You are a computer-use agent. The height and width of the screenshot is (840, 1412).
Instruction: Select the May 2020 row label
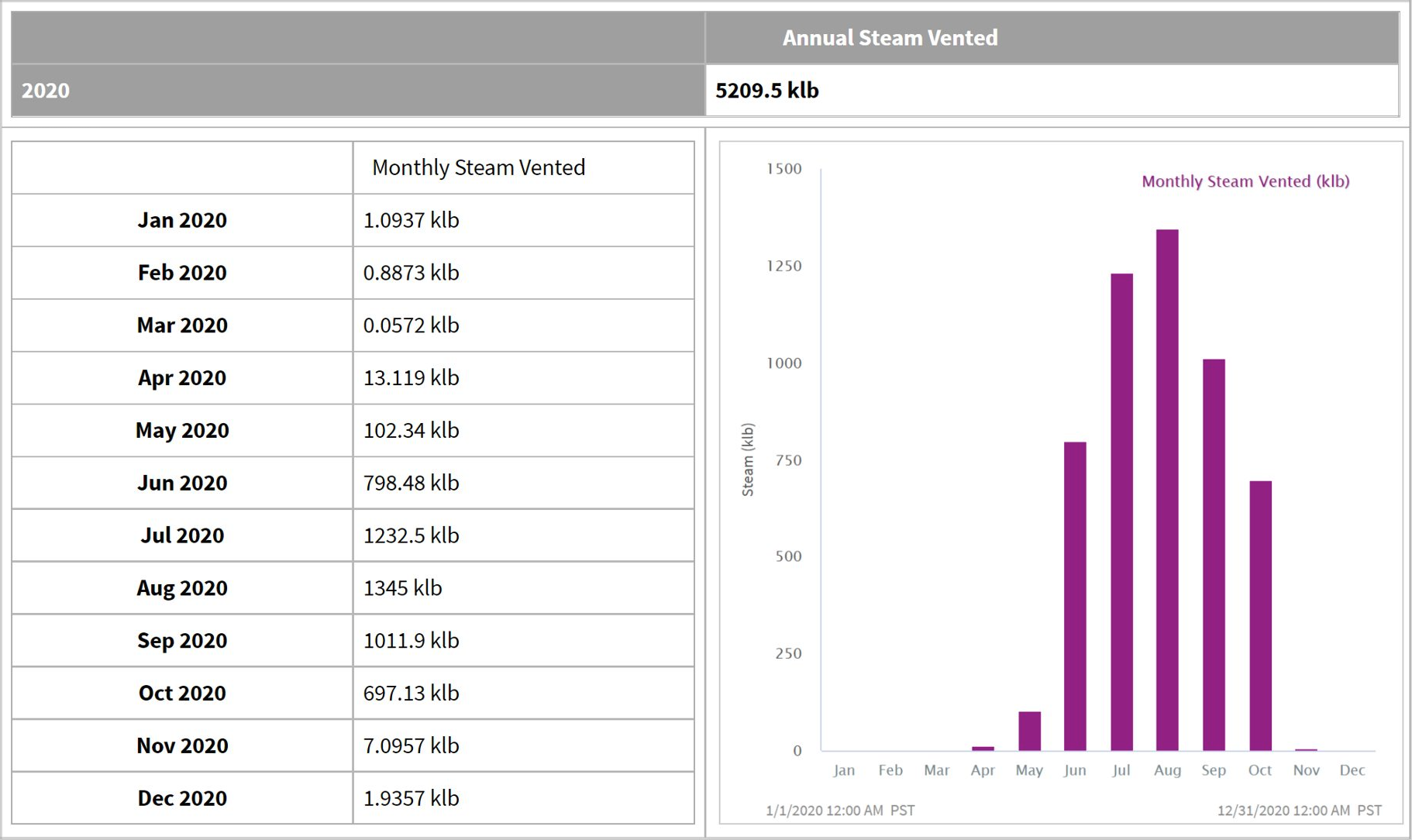182,430
